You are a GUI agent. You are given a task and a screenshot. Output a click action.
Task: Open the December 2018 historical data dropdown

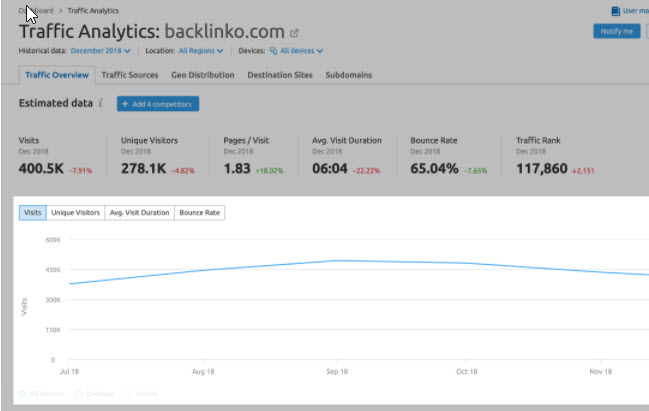point(100,51)
